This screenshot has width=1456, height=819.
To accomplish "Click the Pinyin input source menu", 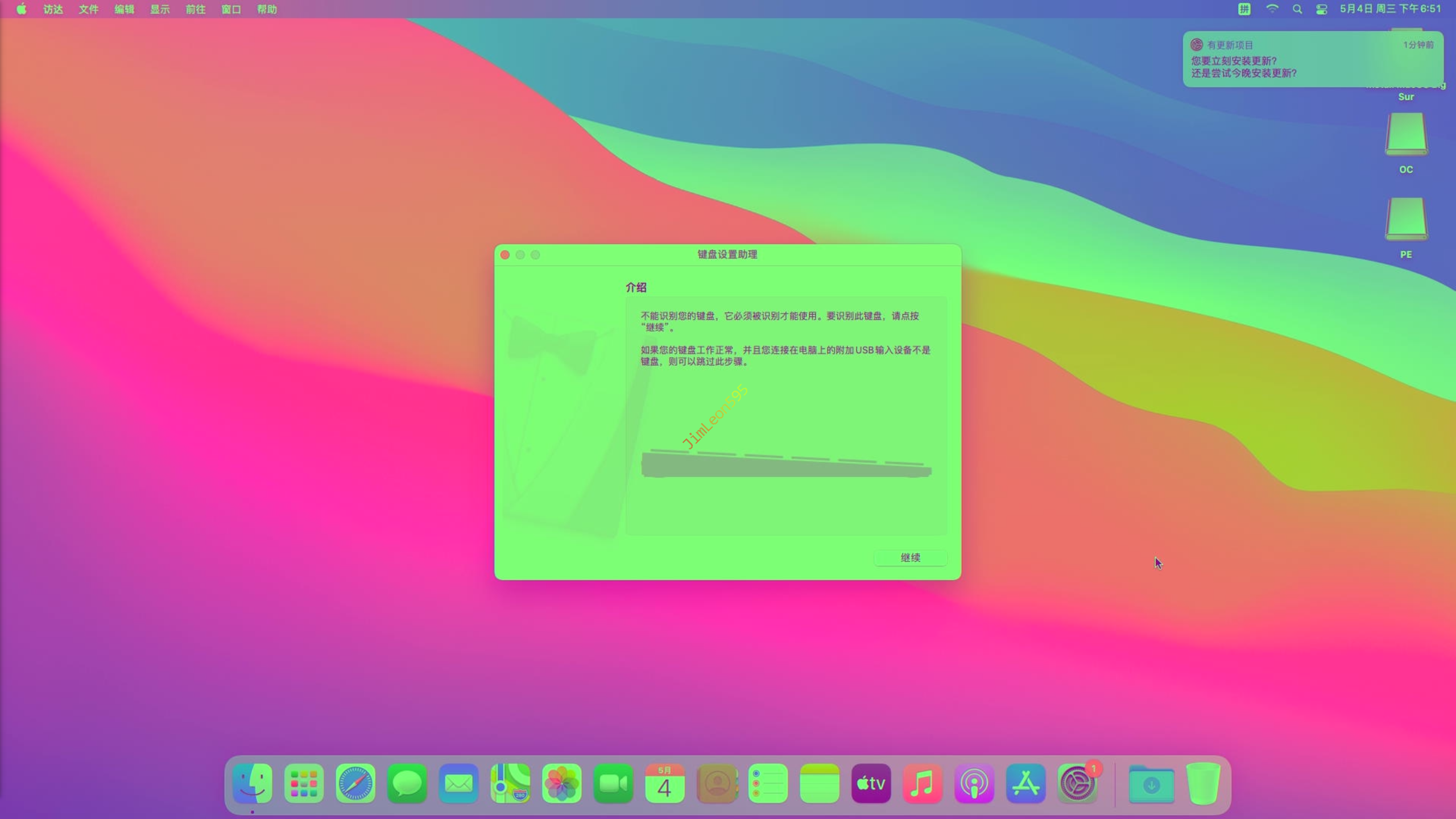I will tap(1244, 9).
